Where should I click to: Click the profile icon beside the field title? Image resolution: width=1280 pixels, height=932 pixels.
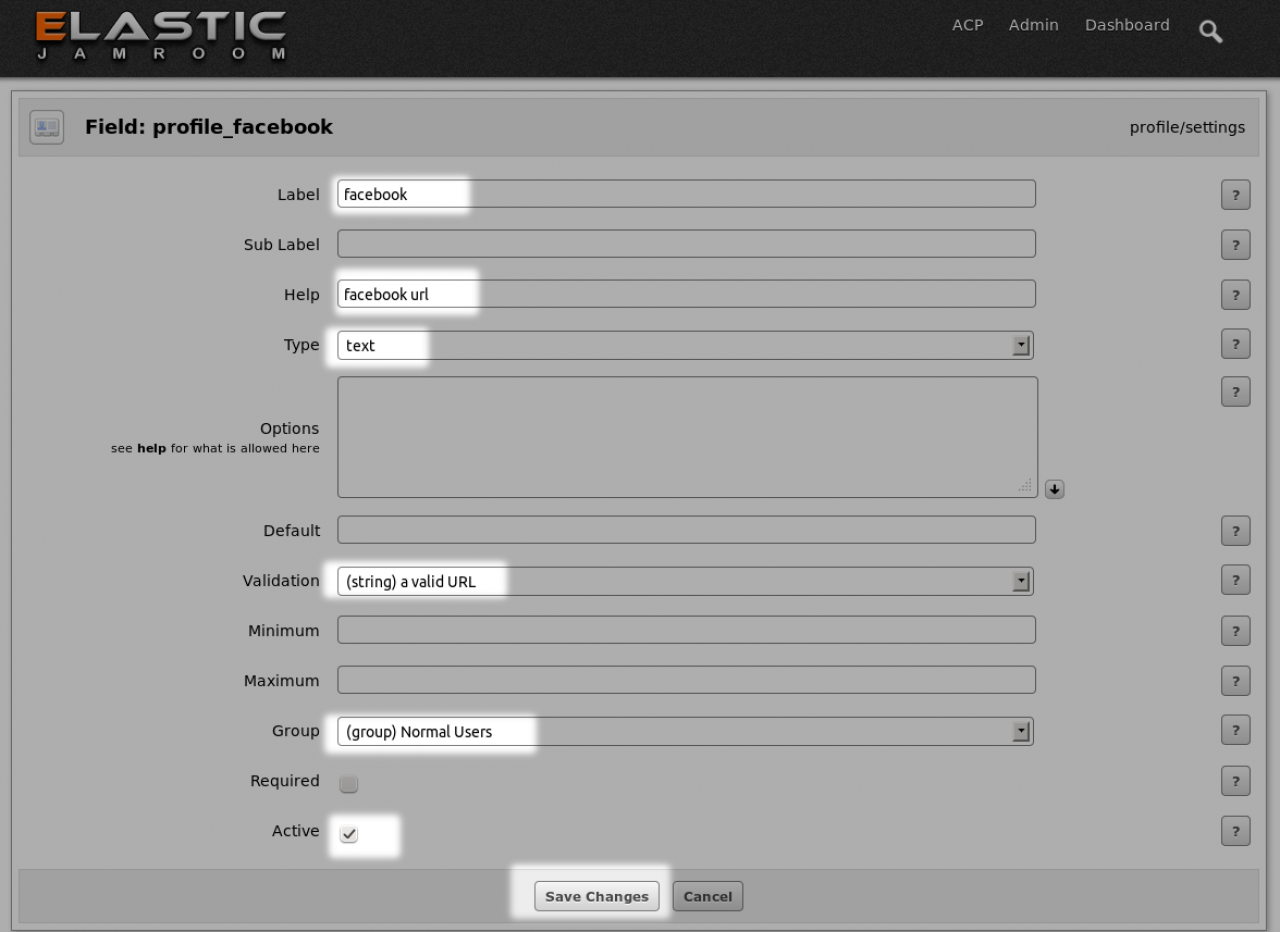click(47, 127)
